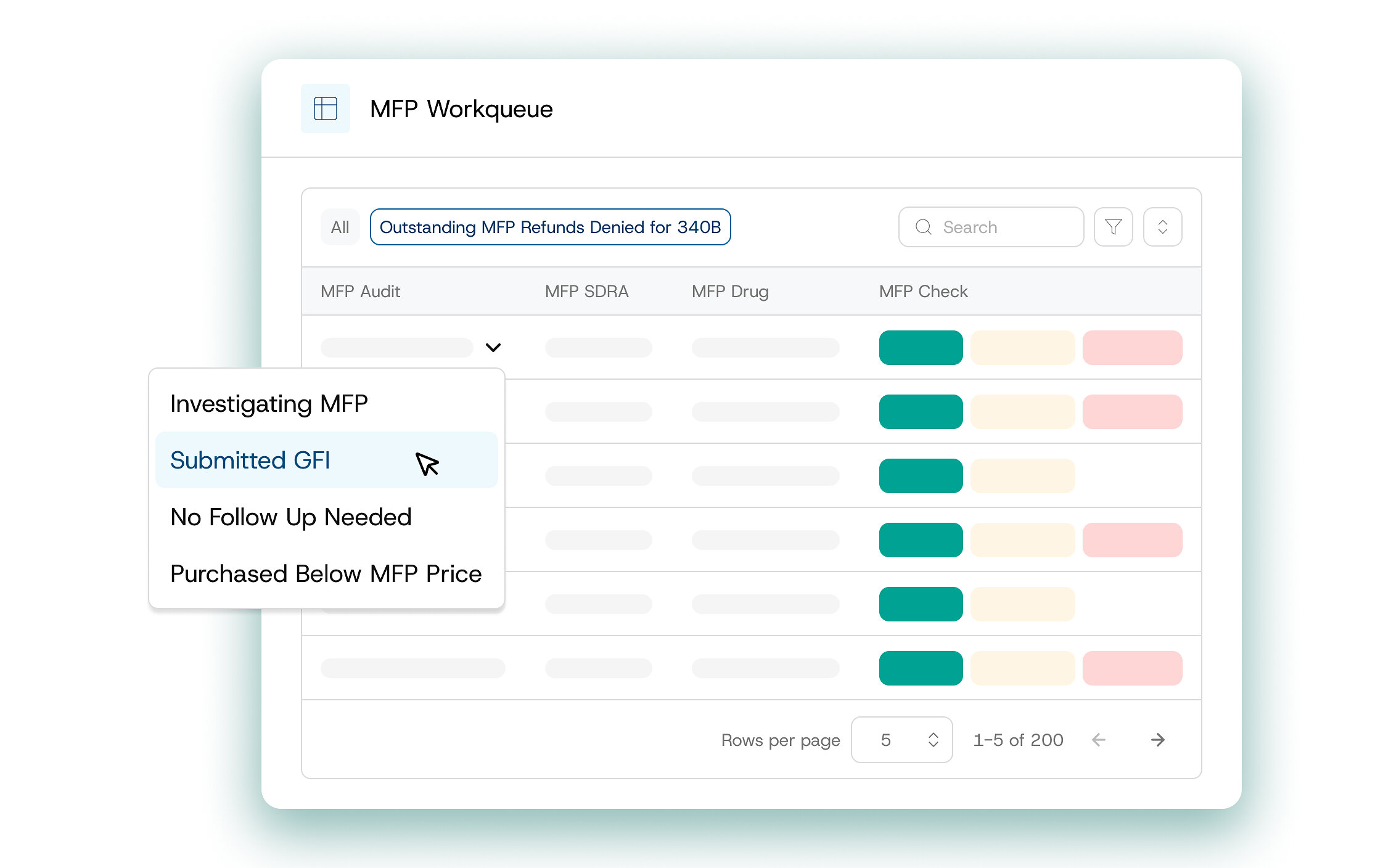This screenshot has height=868, width=1391.
Task: Click the MFP Workqueue title
Action: [461, 109]
